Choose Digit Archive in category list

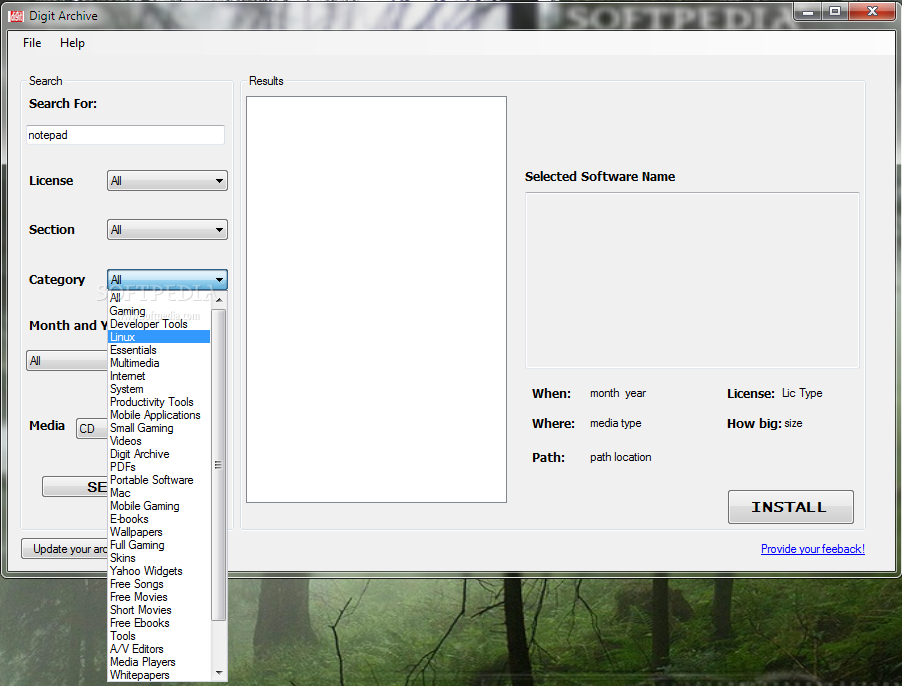point(159,454)
